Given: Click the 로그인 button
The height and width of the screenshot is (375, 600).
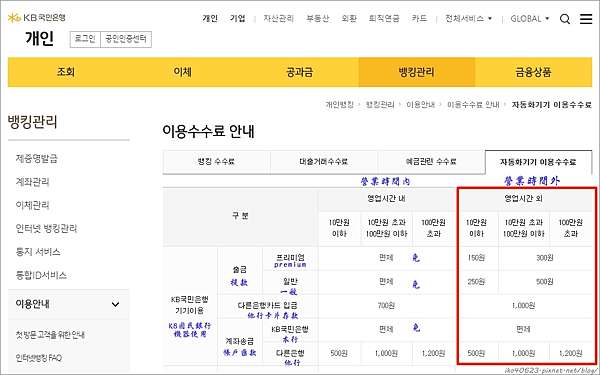Looking at the screenshot, I should [85, 39].
